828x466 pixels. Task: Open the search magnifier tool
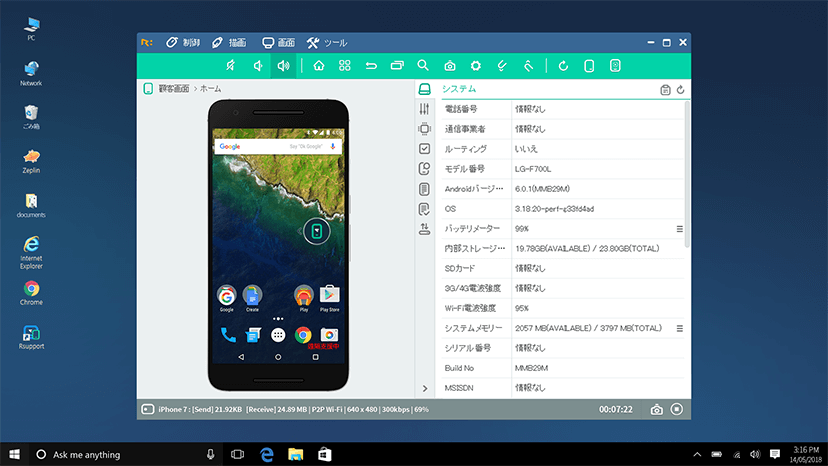pos(423,66)
